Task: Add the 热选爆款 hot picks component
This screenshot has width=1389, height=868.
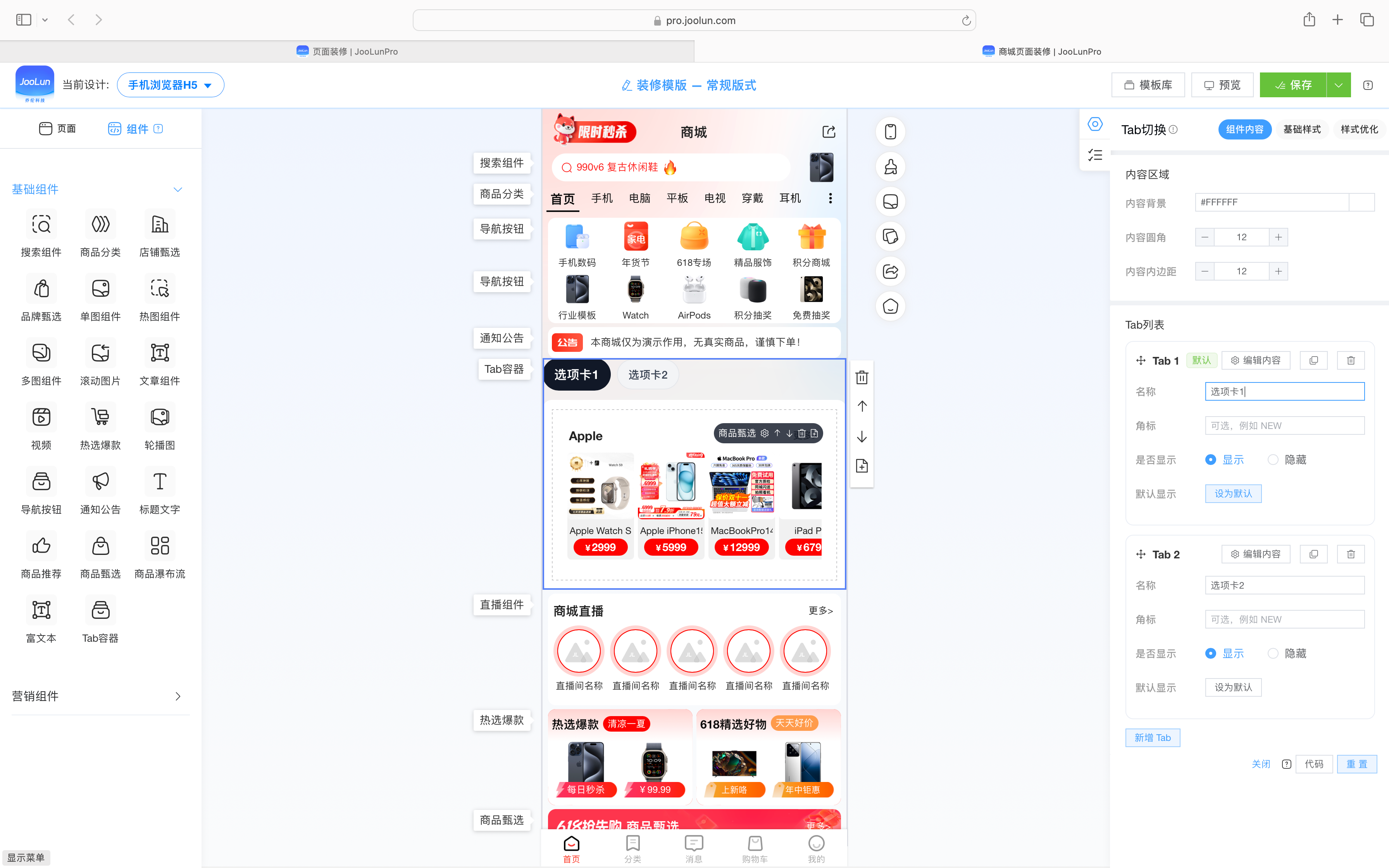Action: [100, 417]
